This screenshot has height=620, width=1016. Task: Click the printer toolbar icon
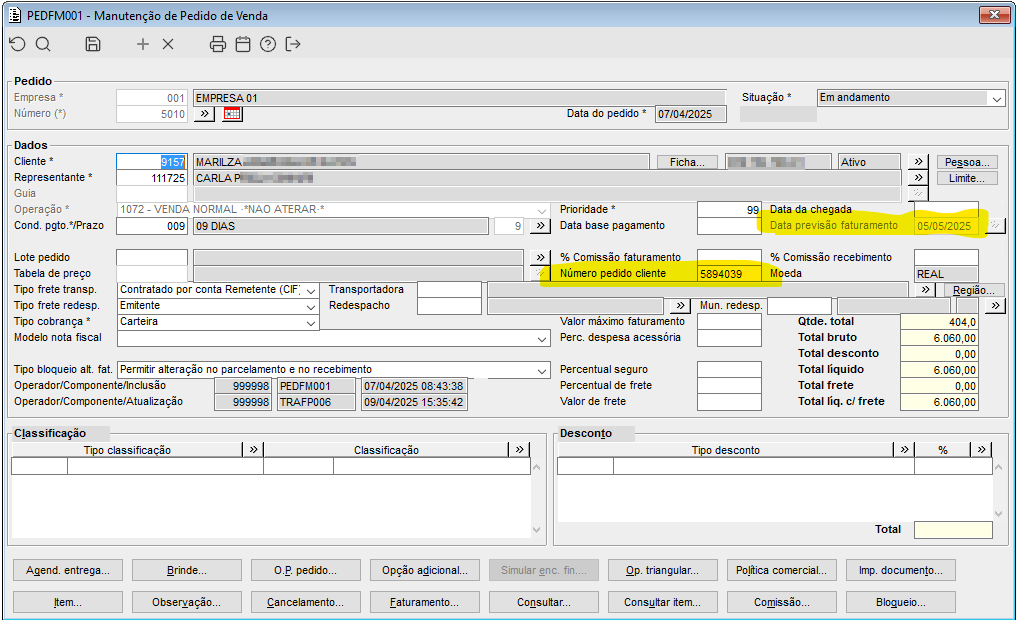coord(218,44)
